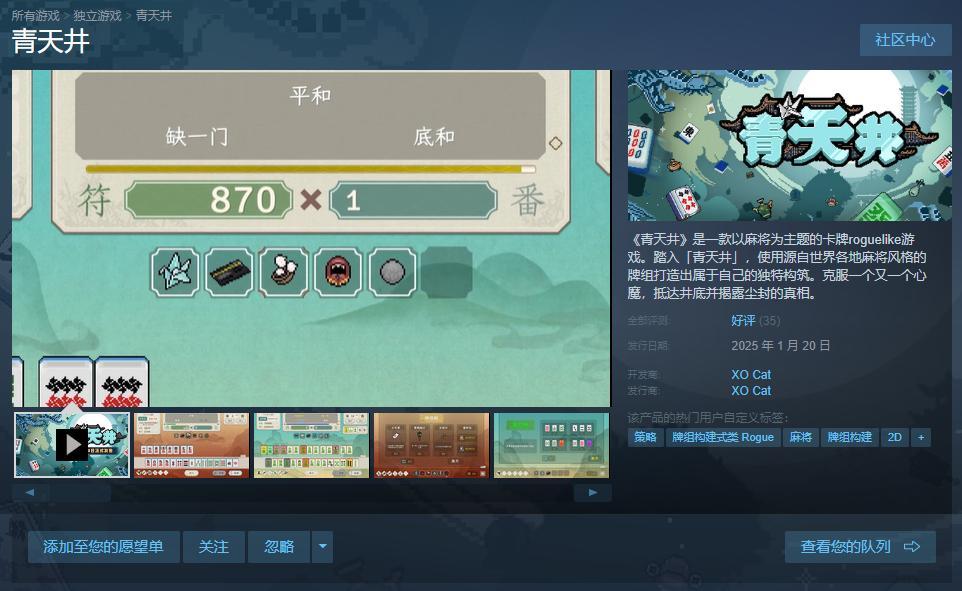
Task: Open the 好评 reviews link
Action: (x=743, y=320)
